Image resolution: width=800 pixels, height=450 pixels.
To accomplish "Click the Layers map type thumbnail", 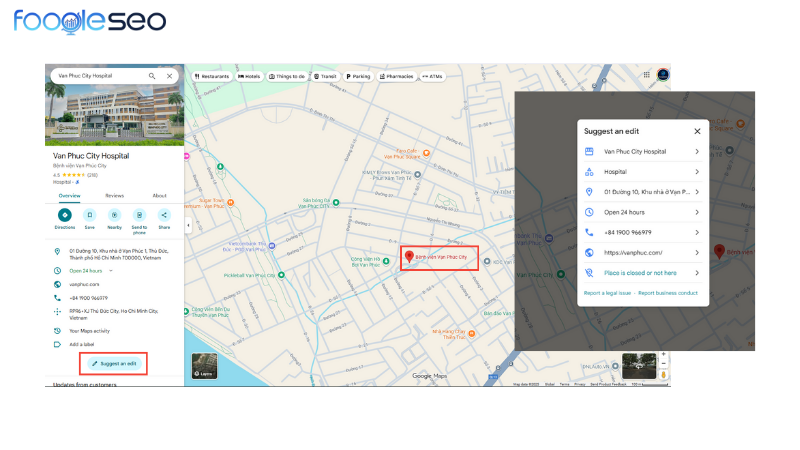I will coord(205,366).
